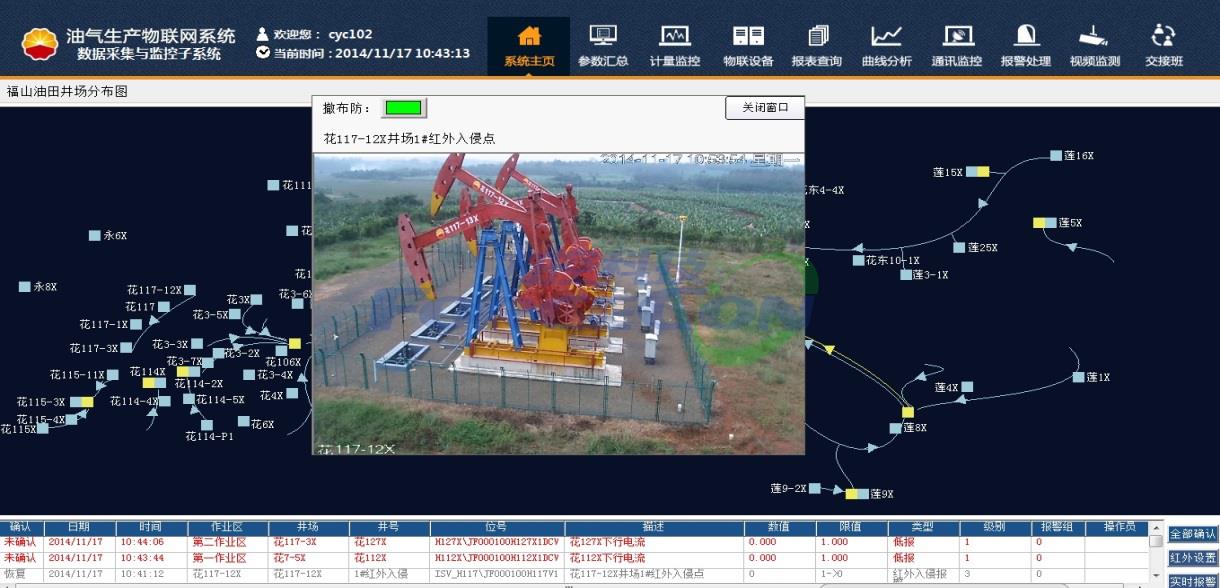Image resolution: width=1220 pixels, height=588 pixels.
Task: Open the 计量监控 icon
Action: tap(675, 36)
